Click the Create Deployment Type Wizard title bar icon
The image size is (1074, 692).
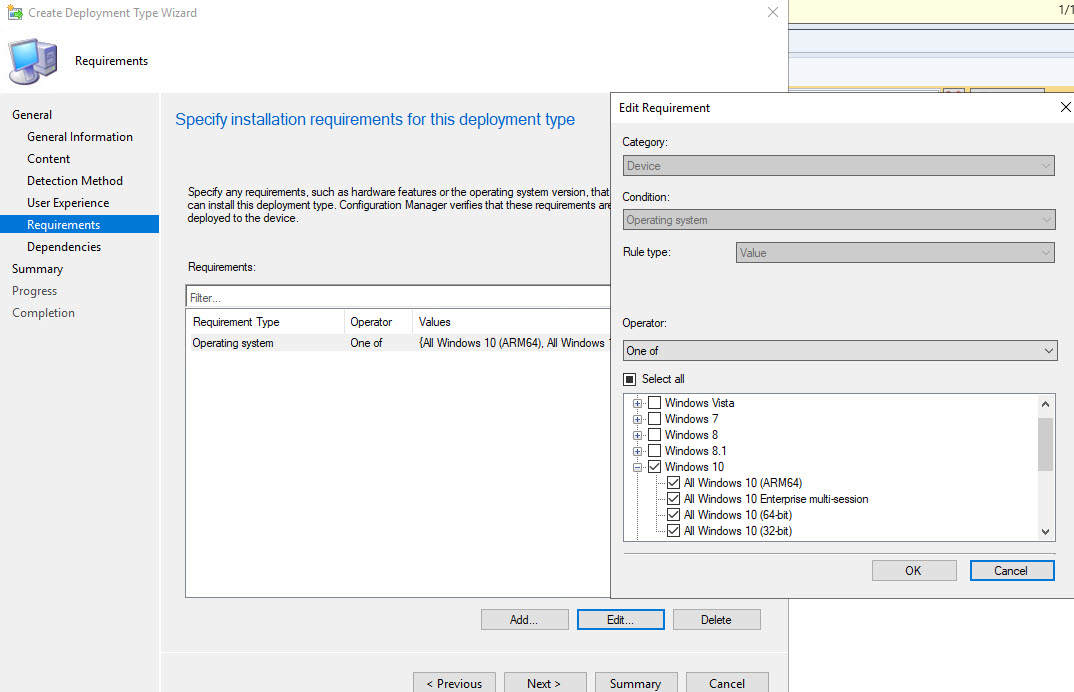click(x=14, y=13)
